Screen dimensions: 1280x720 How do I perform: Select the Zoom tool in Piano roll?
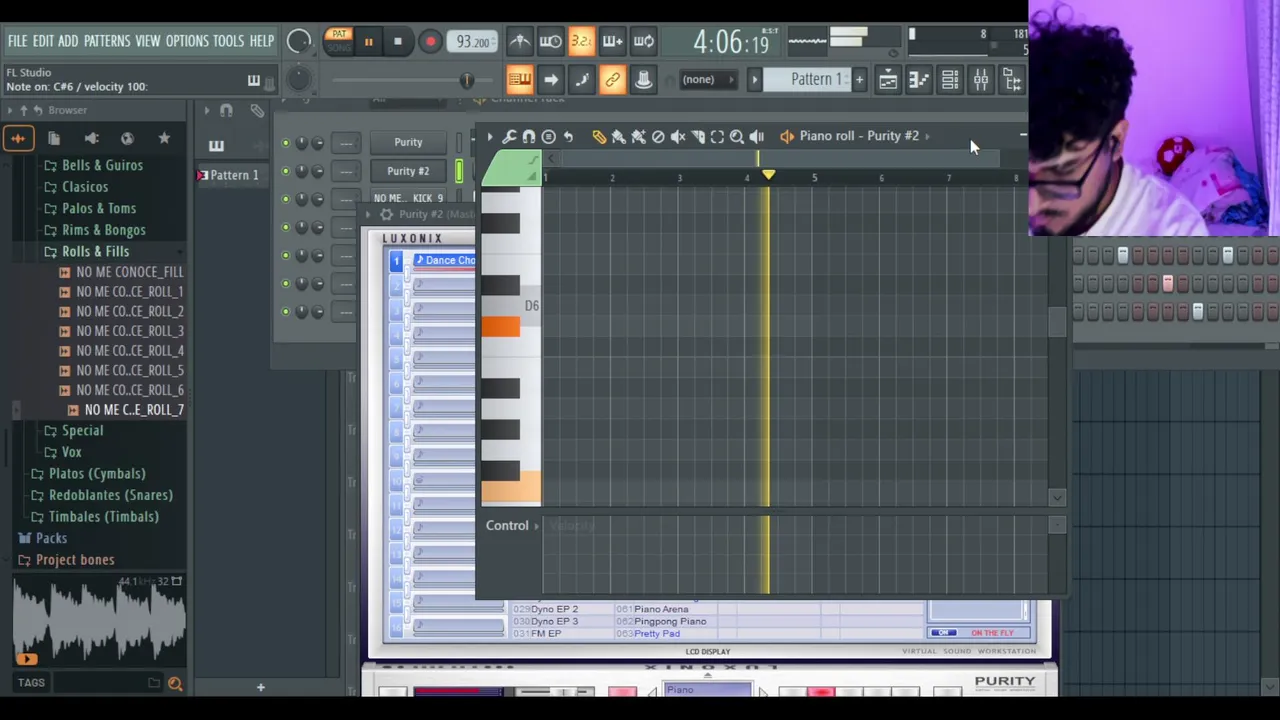(737, 136)
